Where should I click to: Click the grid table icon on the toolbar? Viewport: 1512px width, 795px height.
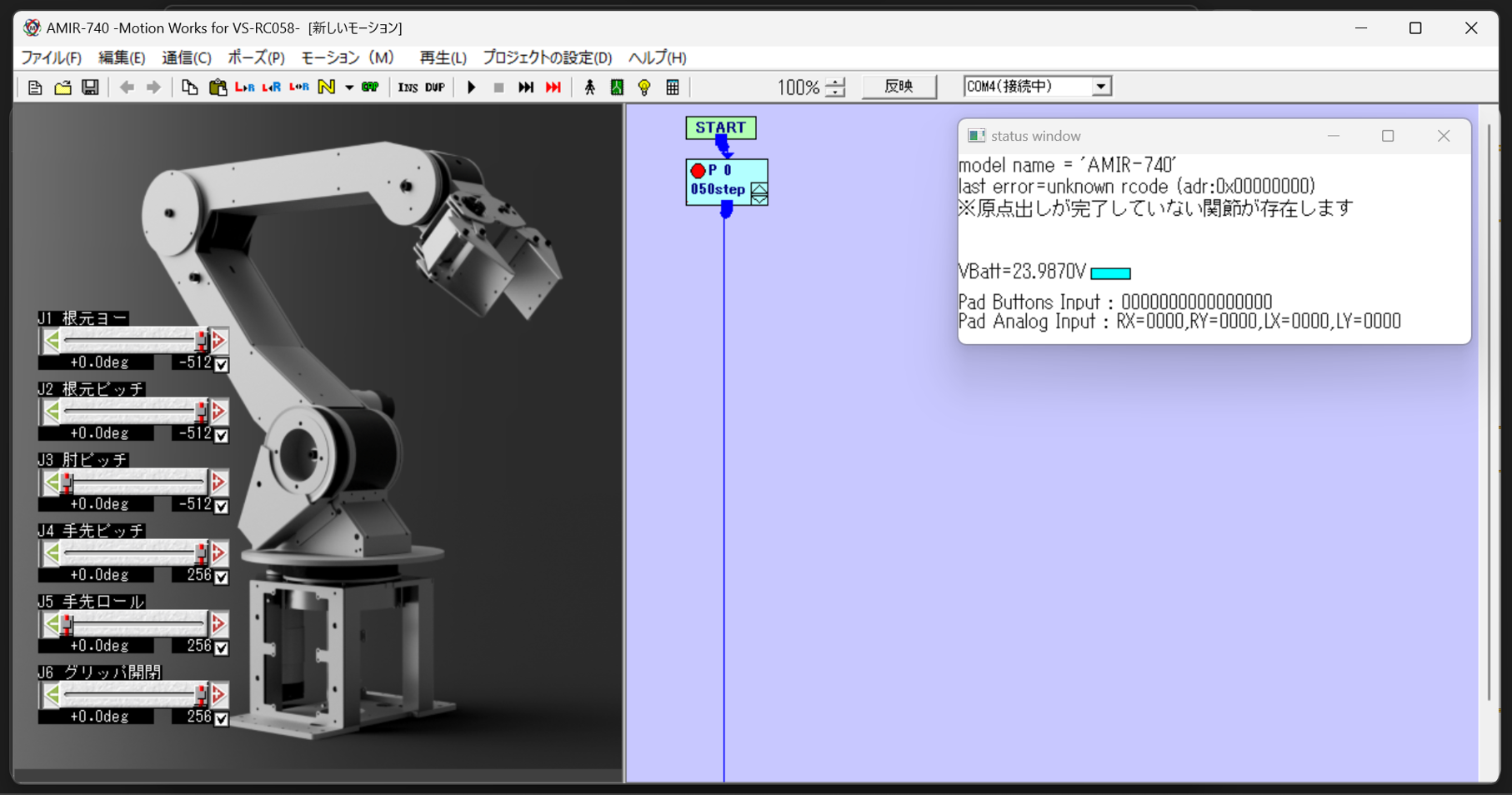[x=672, y=87]
